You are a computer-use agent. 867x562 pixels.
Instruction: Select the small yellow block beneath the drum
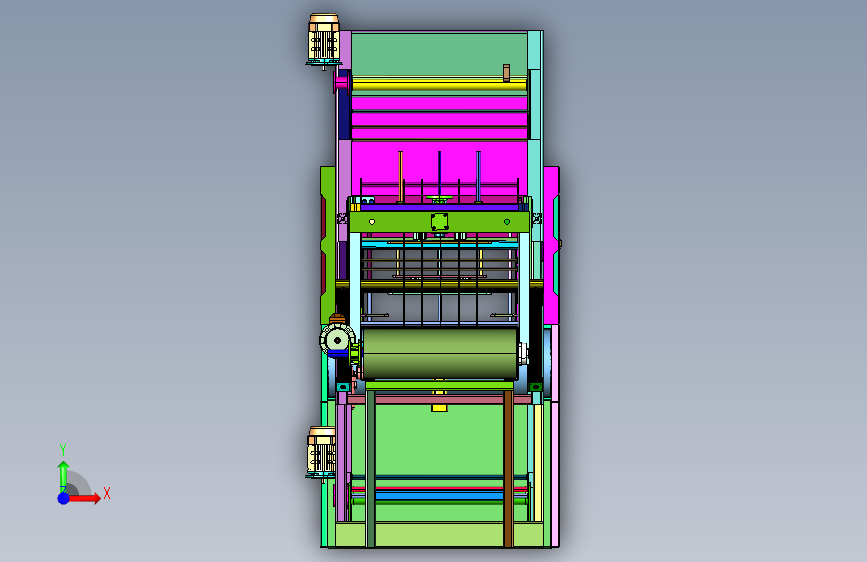[x=440, y=408]
